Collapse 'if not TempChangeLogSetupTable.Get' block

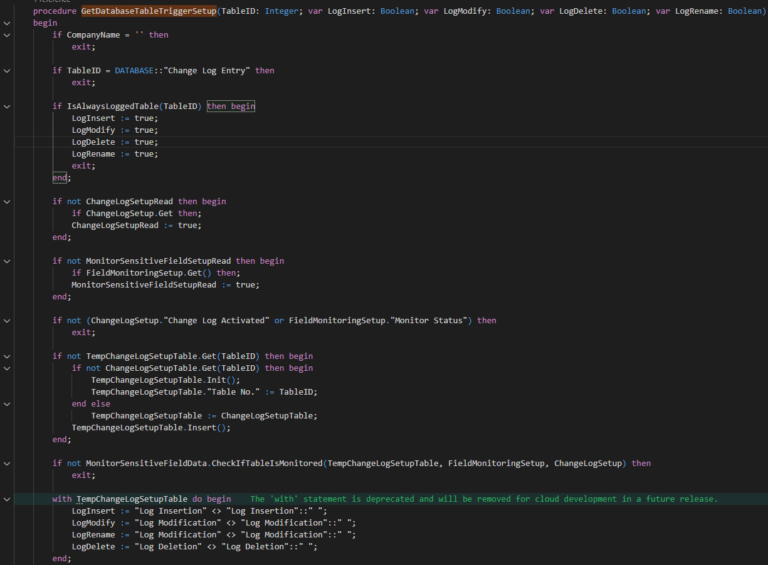8,356
